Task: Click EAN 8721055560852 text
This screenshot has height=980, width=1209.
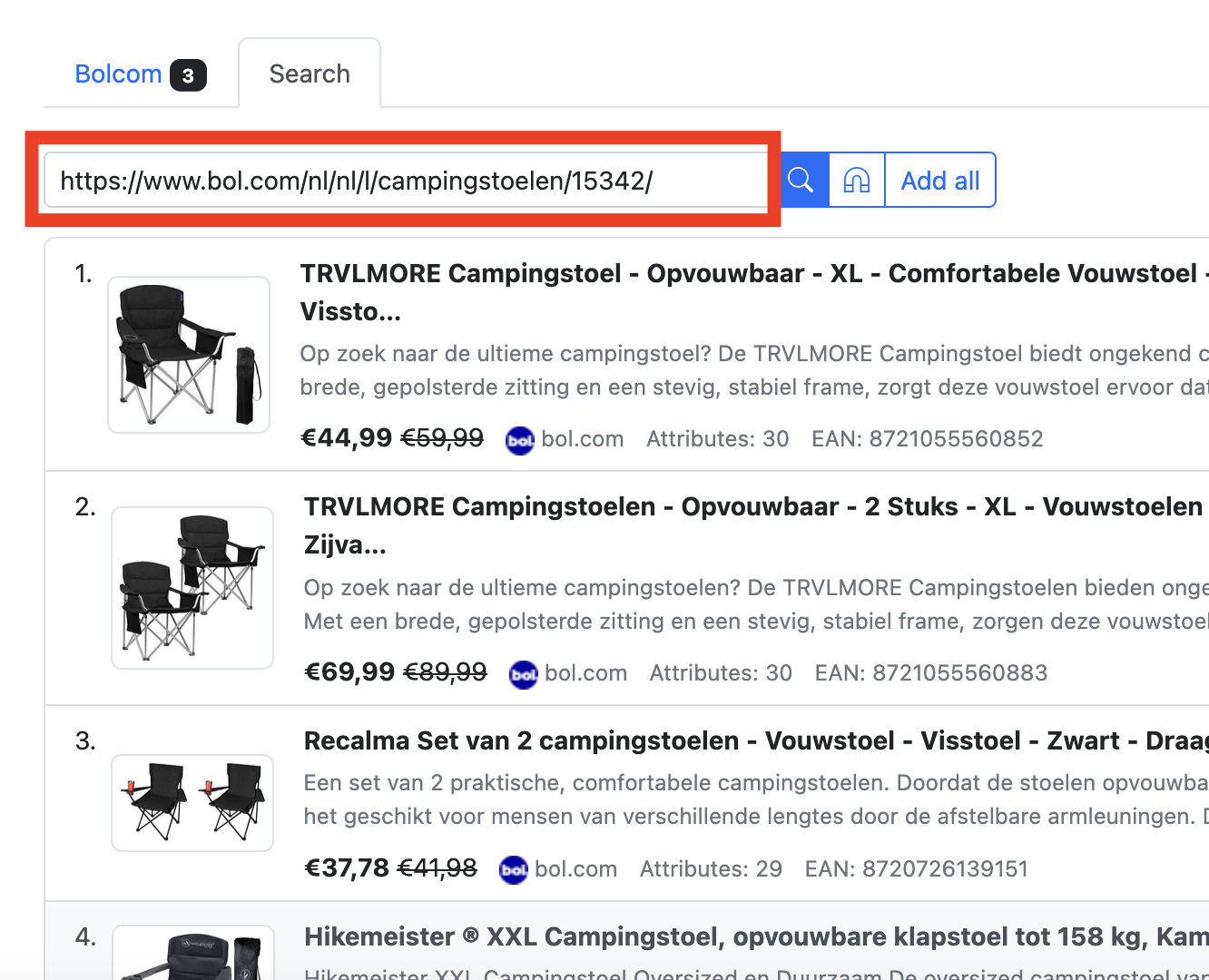Action: pyautogui.click(x=927, y=439)
